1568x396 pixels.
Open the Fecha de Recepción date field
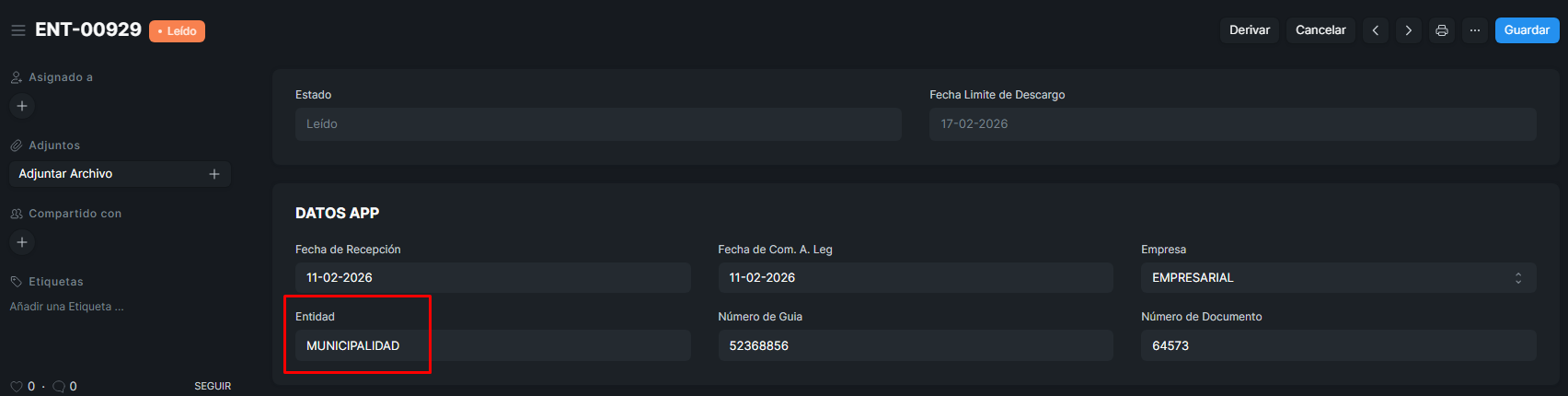click(x=492, y=278)
